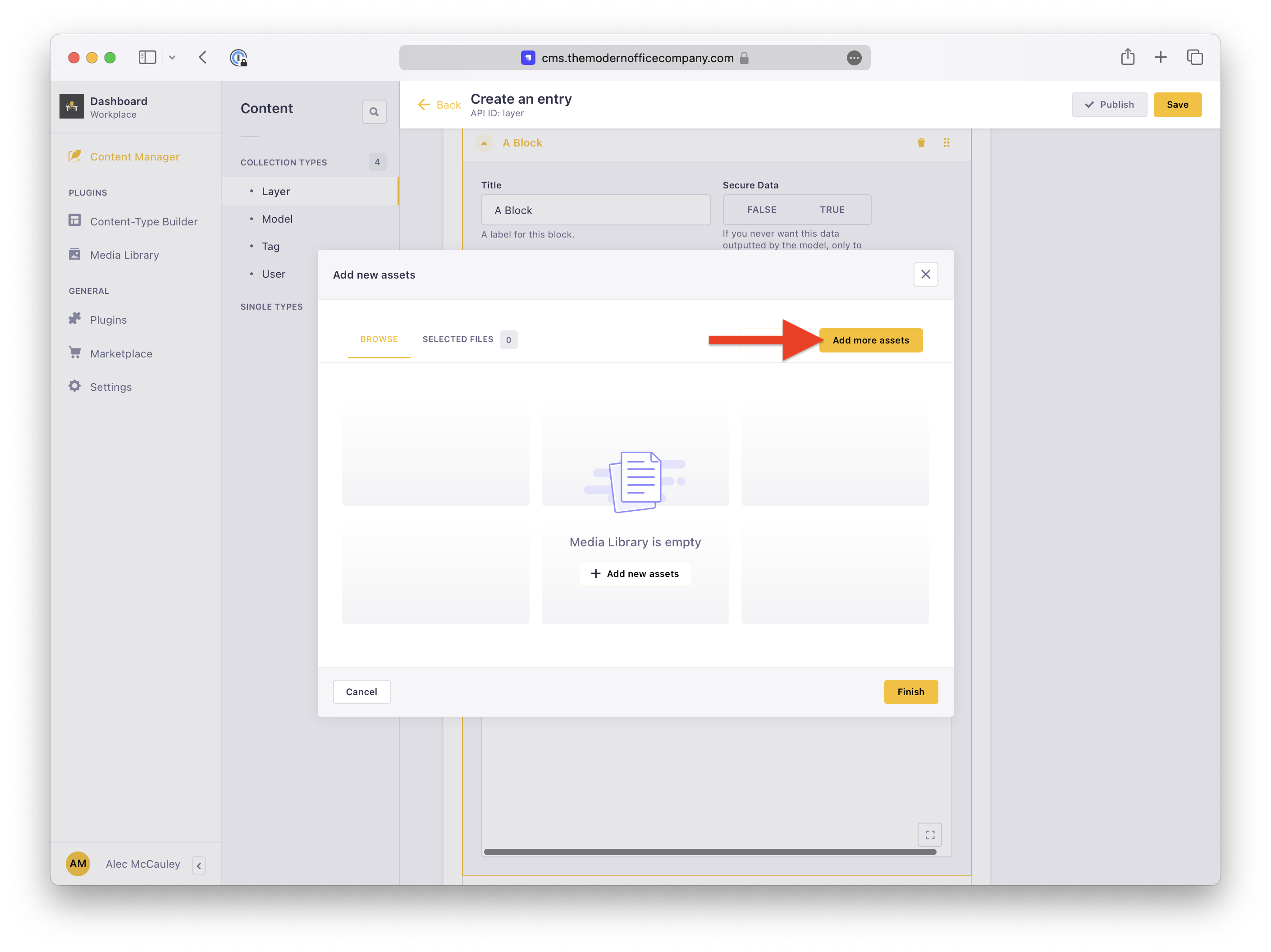The image size is (1271, 952).
Task: Open Content-Type Builder plugin
Action: tap(144, 221)
